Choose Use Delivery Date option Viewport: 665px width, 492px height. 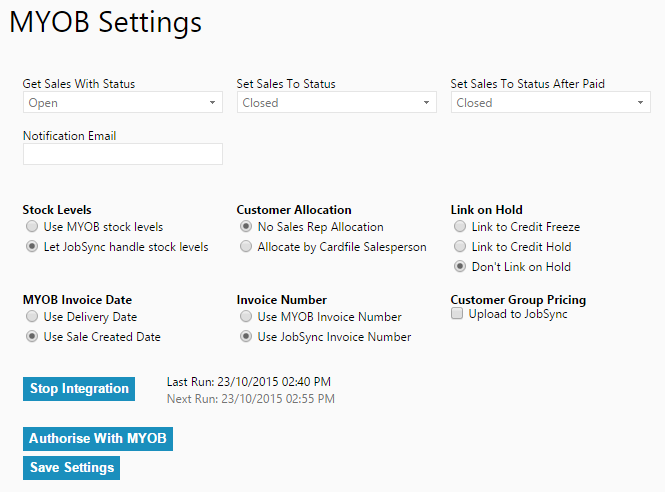(x=32, y=316)
